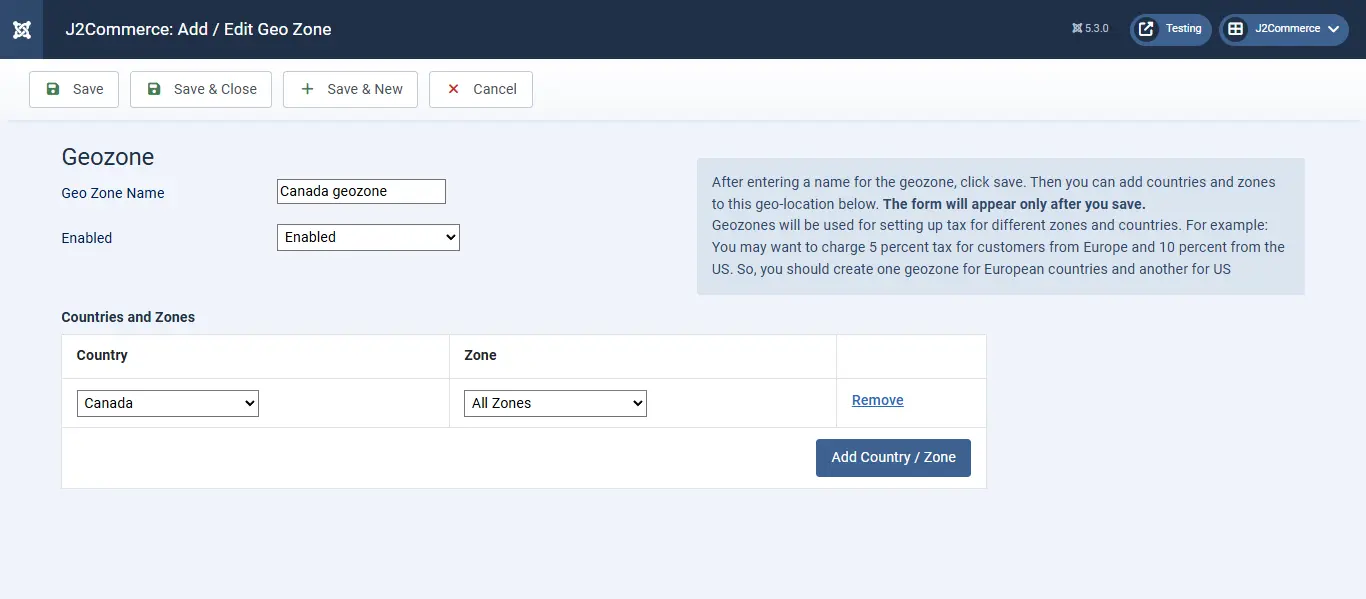This screenshot has height=599, width=1366.
Task: Click Add Country / Zone button
Action: (893, 457)
